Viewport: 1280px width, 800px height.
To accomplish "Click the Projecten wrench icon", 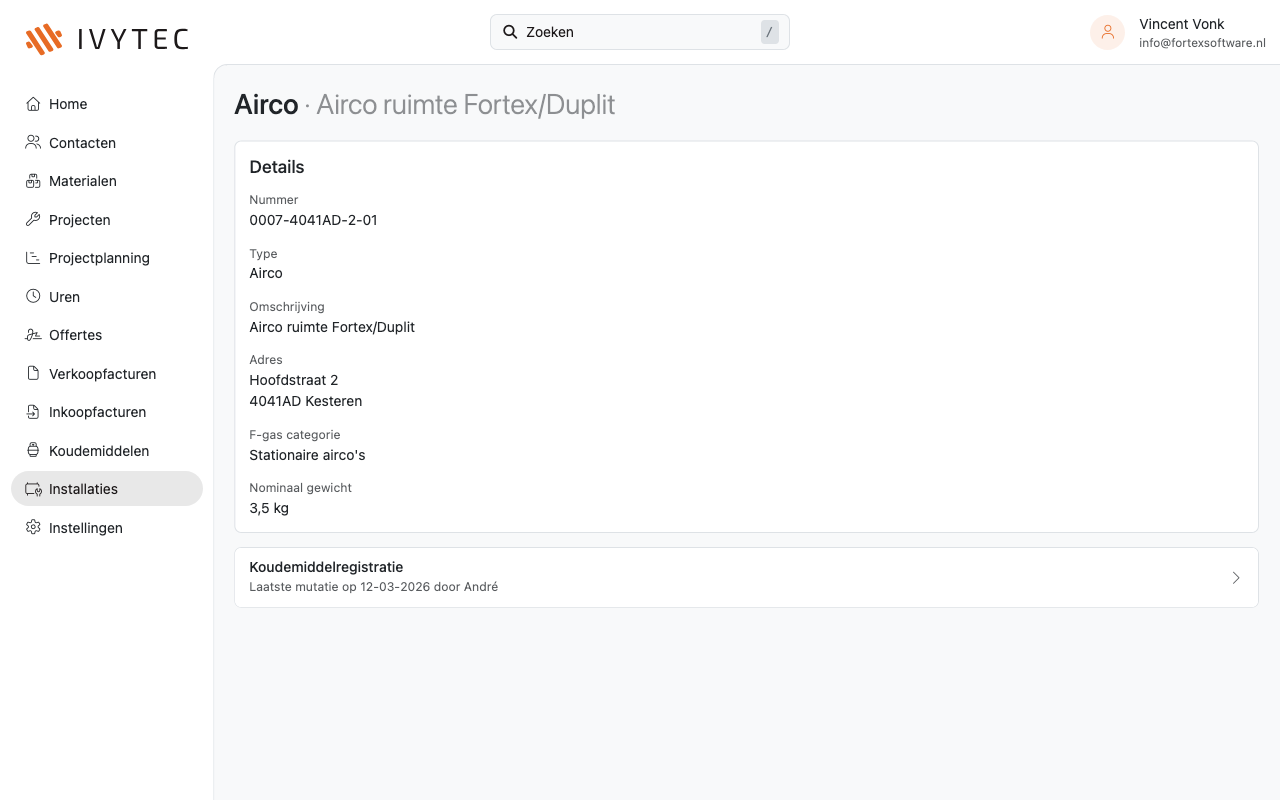I will pos(33,219).
